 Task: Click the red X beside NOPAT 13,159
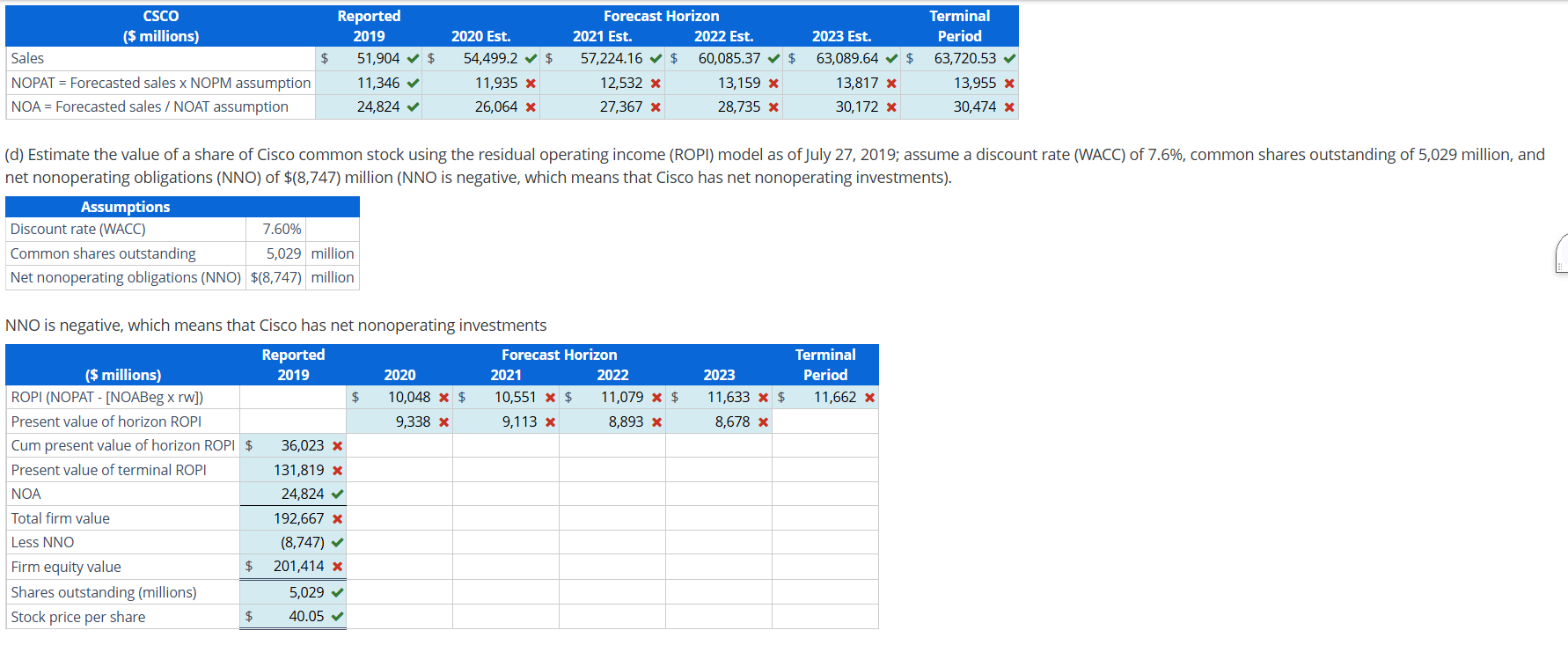coord(773,84)
